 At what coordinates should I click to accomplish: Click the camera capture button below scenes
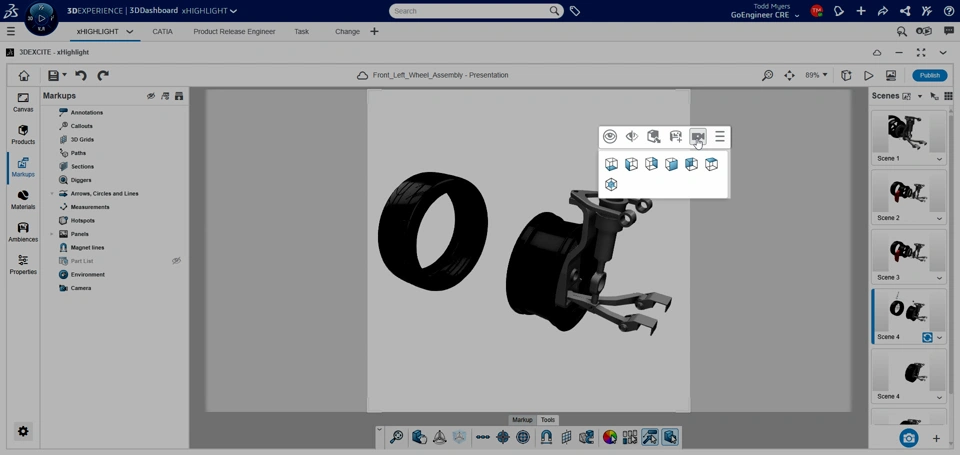point(908,438)
